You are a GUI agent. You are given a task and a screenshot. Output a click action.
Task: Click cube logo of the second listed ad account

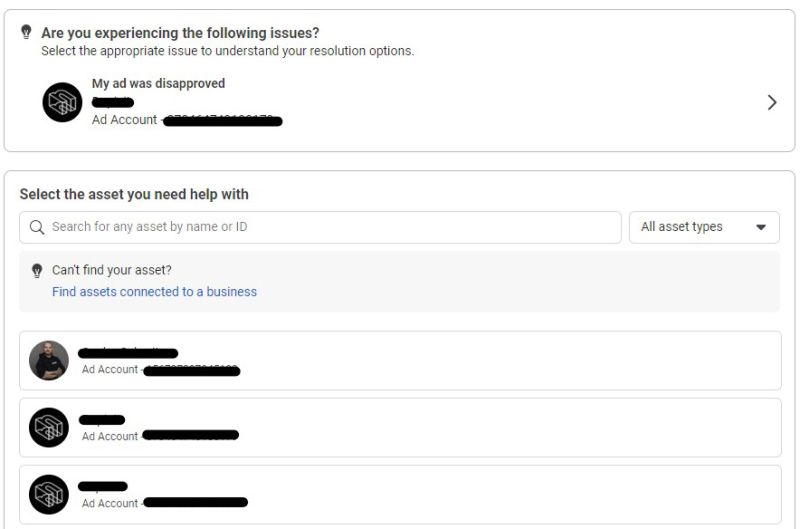tap(49, 427)
